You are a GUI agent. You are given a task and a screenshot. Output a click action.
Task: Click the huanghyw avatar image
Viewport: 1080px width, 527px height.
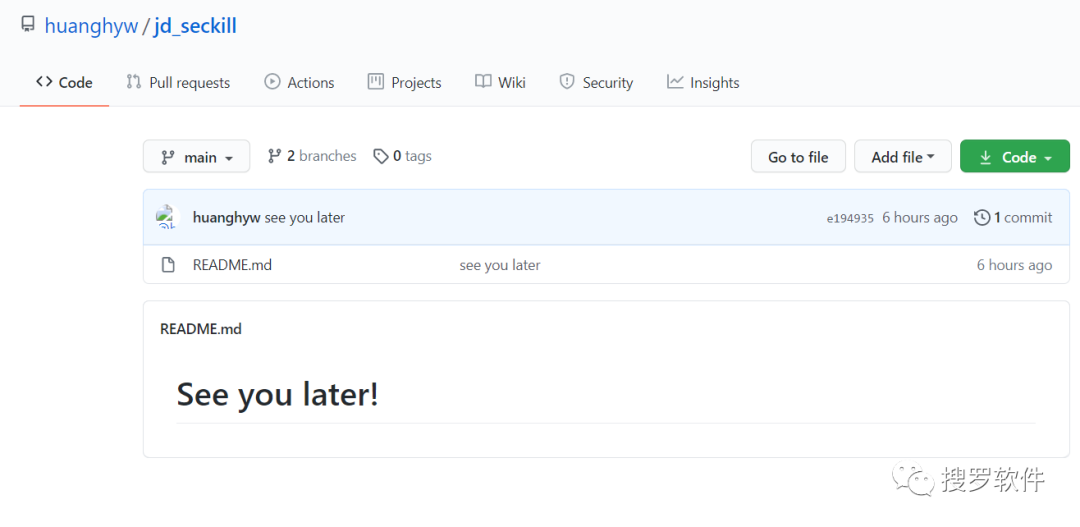[x=167, y=218]
